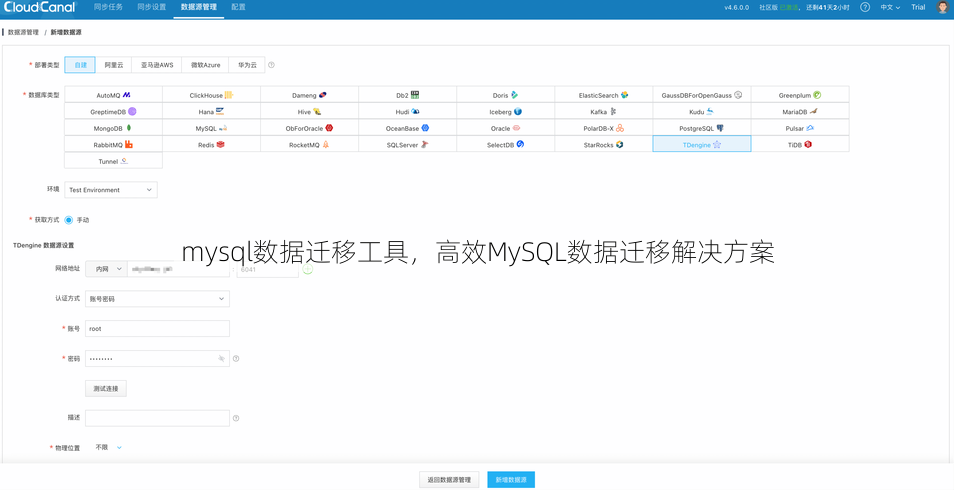The width and height of the screenshot is (954, 490).
Task: Select Redis database type
Action: pyautogui.click(x=211, y=144)
